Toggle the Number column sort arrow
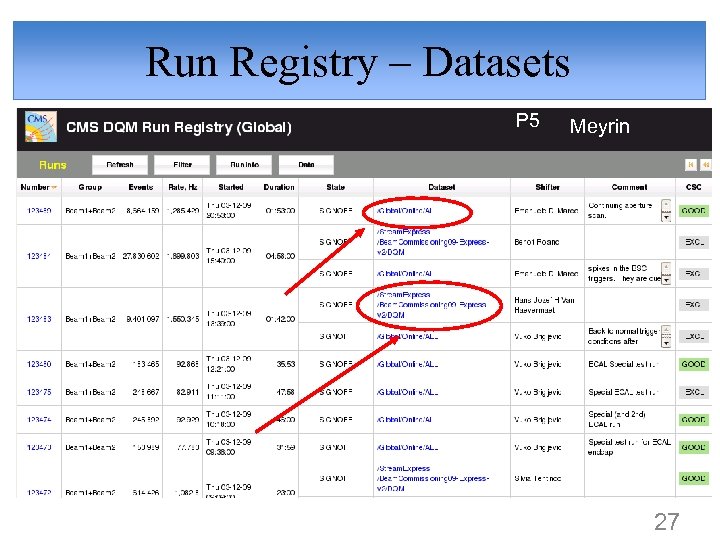Image resolution: width=720 pixels, height=540 pixels. [x=54, y=187]
